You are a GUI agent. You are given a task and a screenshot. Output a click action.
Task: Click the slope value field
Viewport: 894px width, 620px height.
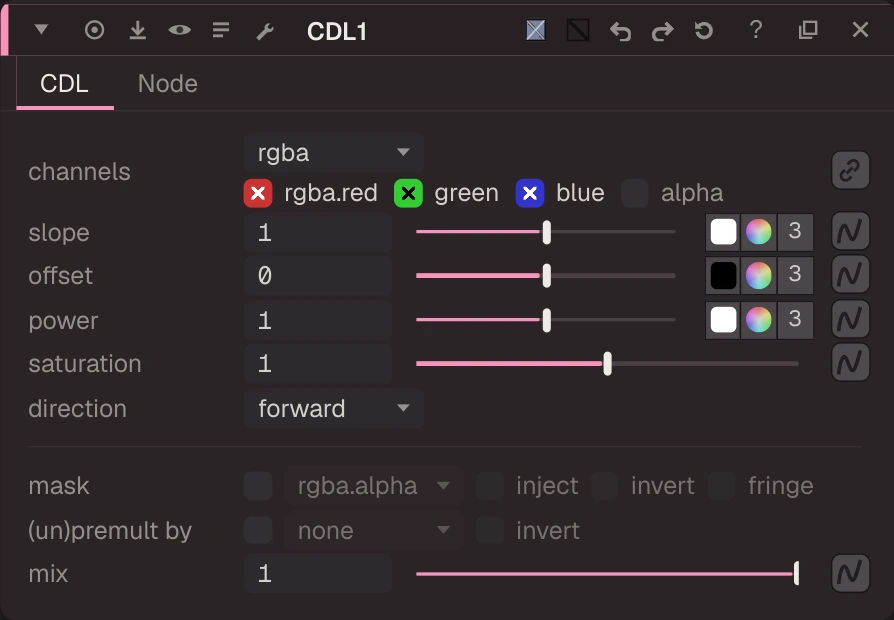(318, 232)
